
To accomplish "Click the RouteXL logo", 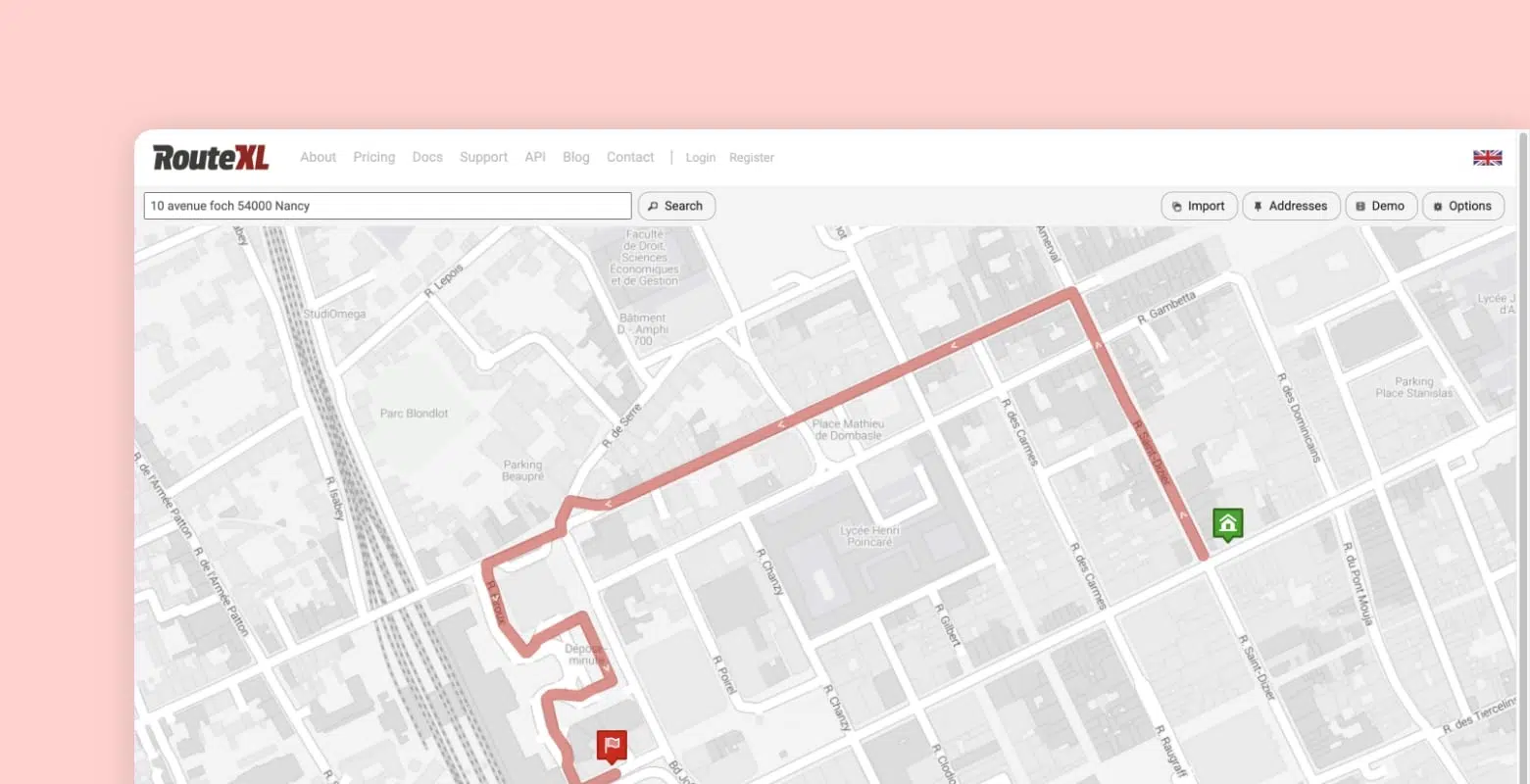I will pos(211,158).
